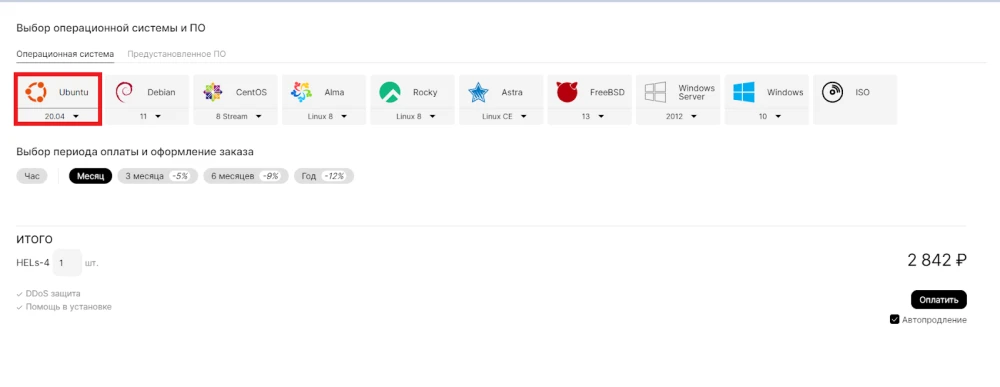Open the Windows Server 2012 version dropdown
Screen dimensions: 1000x387
(x=680, y=116)
